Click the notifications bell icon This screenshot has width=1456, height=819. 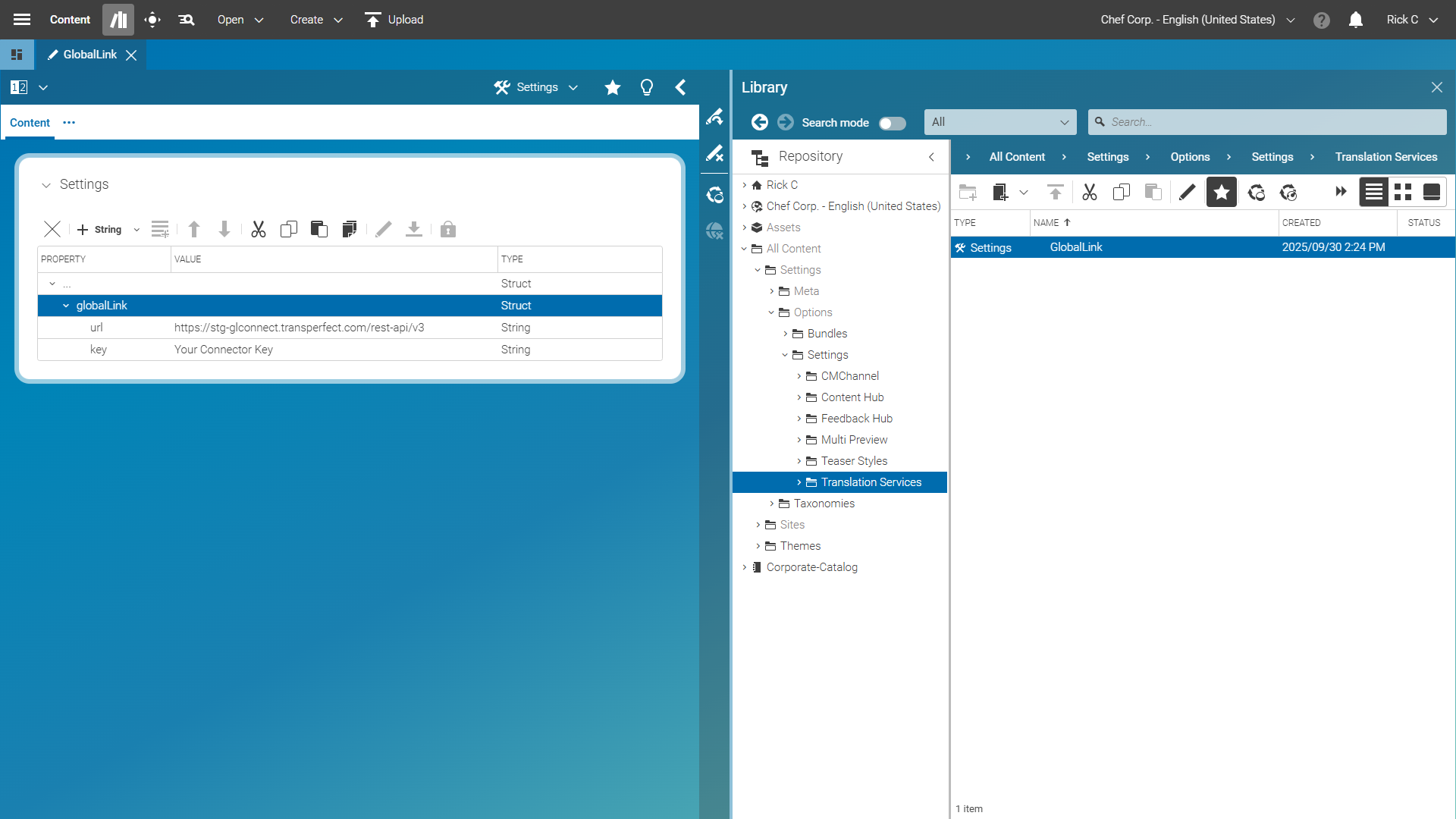pos(1356,20)
